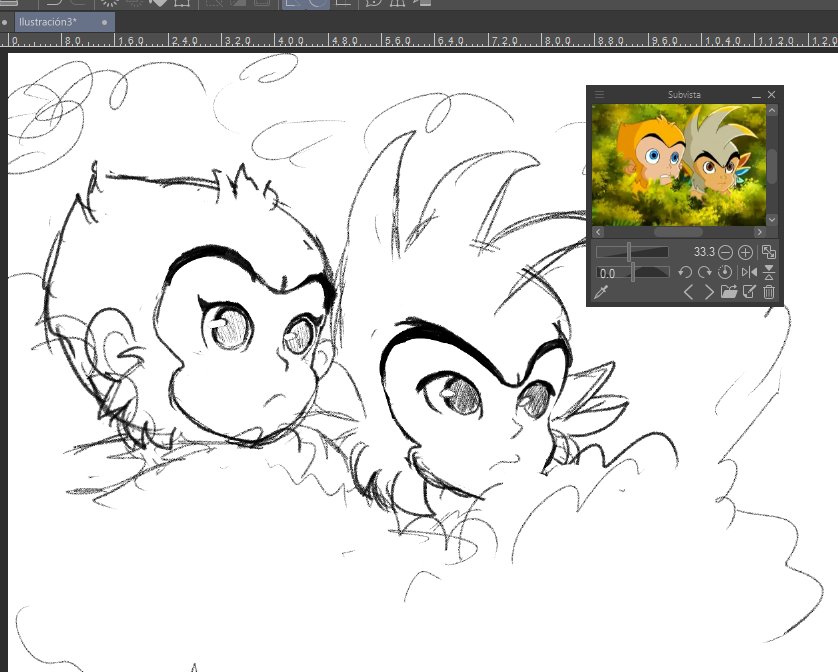This screenshot has height=672, width=838.
Task: Show next image in Subvista
Action: [709, 292]
